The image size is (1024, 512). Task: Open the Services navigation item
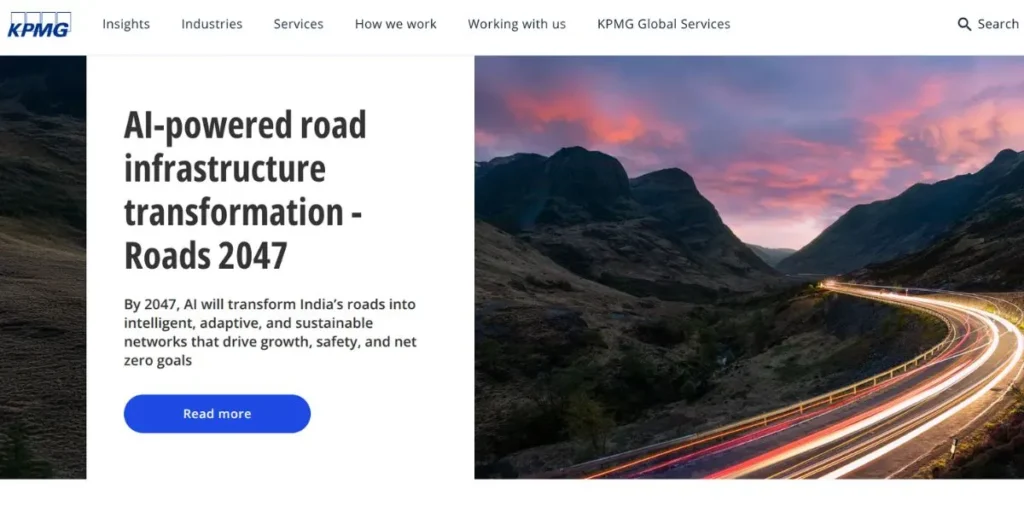pyautogui.click(x=298, y=24)
